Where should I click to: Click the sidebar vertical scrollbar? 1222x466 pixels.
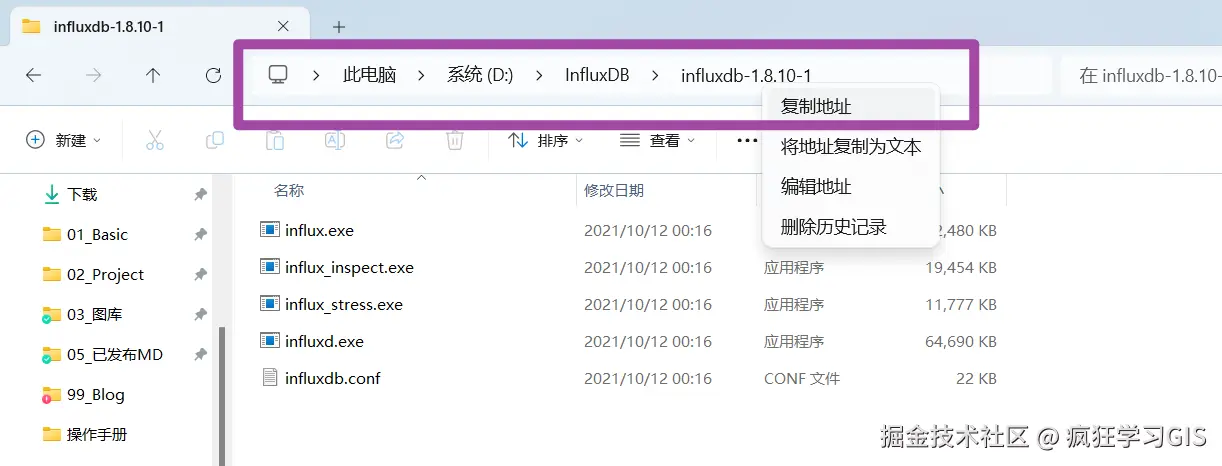[223, 394]
